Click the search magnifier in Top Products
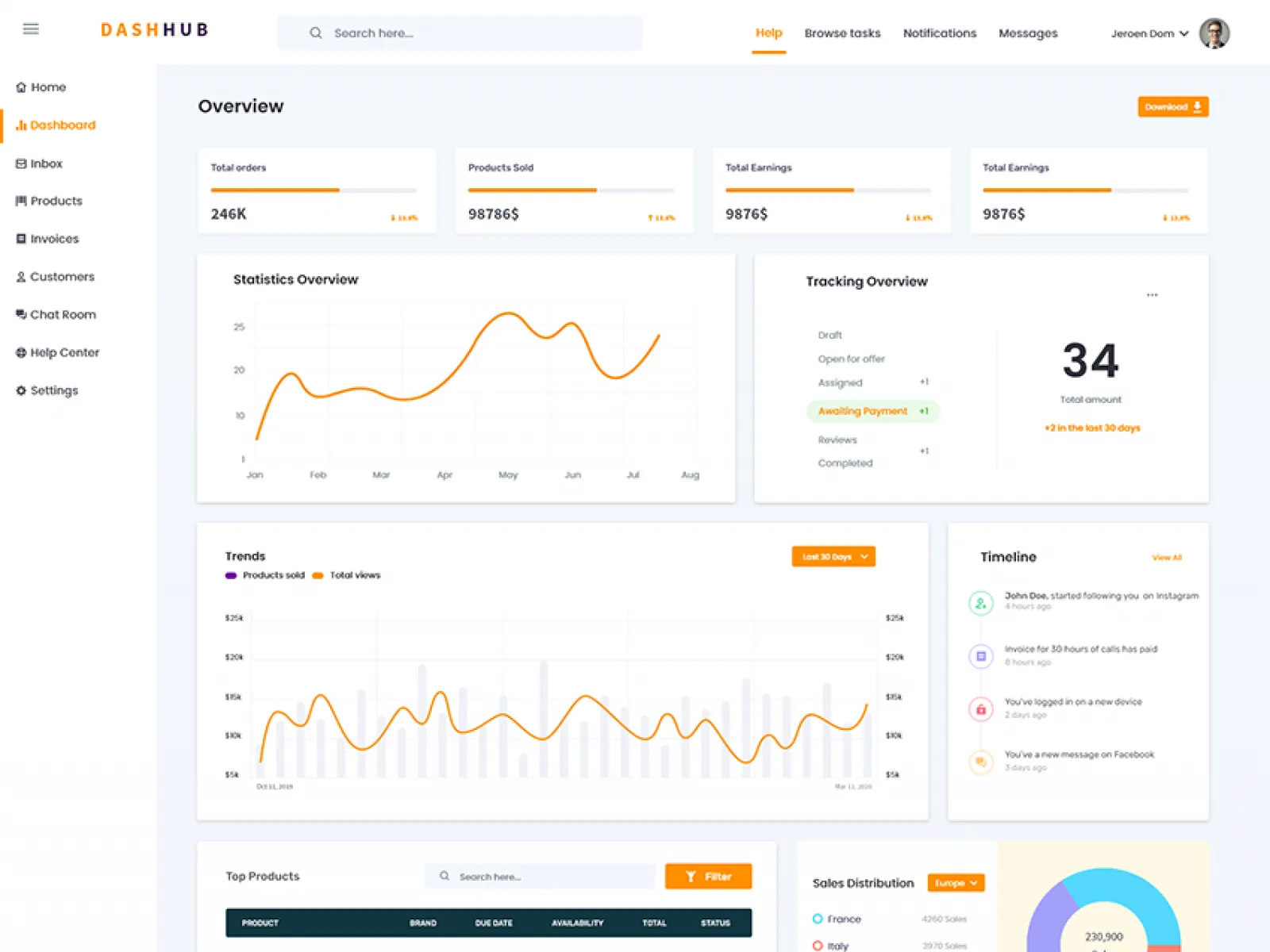This screenshot has height=952, width=1270. point(445,876)
